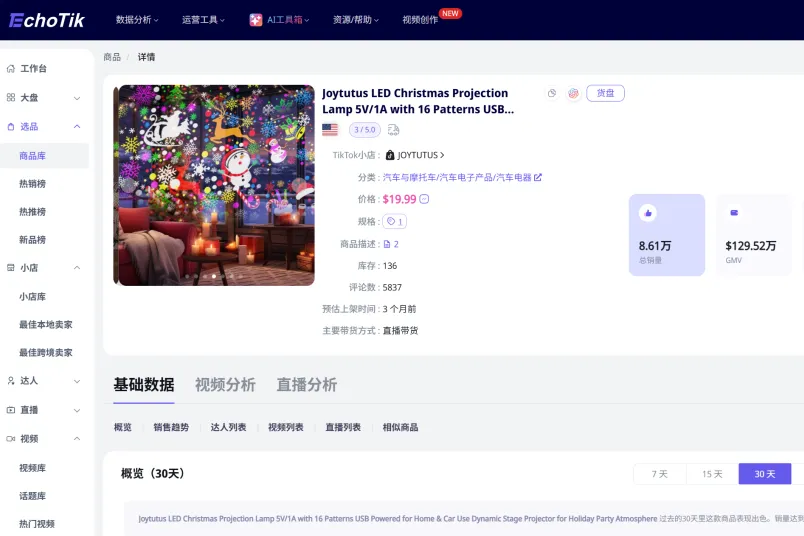Click the colorful round icon left of 货盘
The width and height of the screenshot is (804, 536).
pos(573,94)
